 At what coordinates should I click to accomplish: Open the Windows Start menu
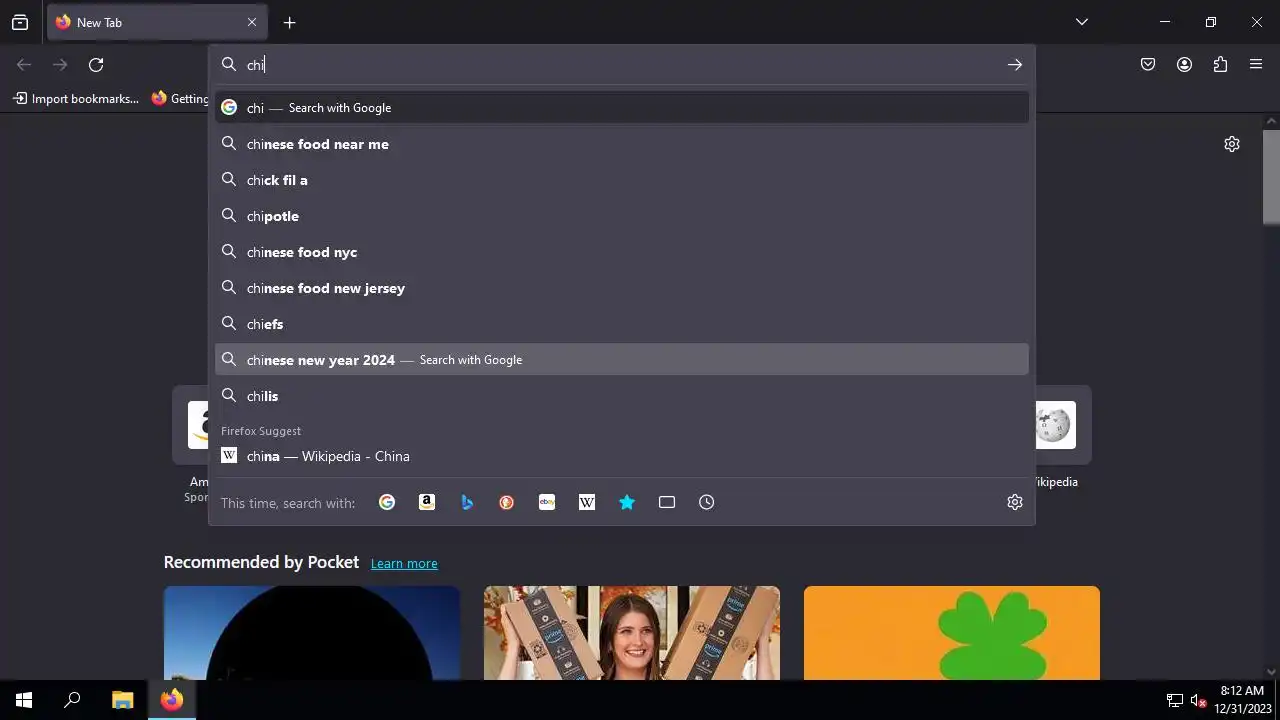[24, 700]
